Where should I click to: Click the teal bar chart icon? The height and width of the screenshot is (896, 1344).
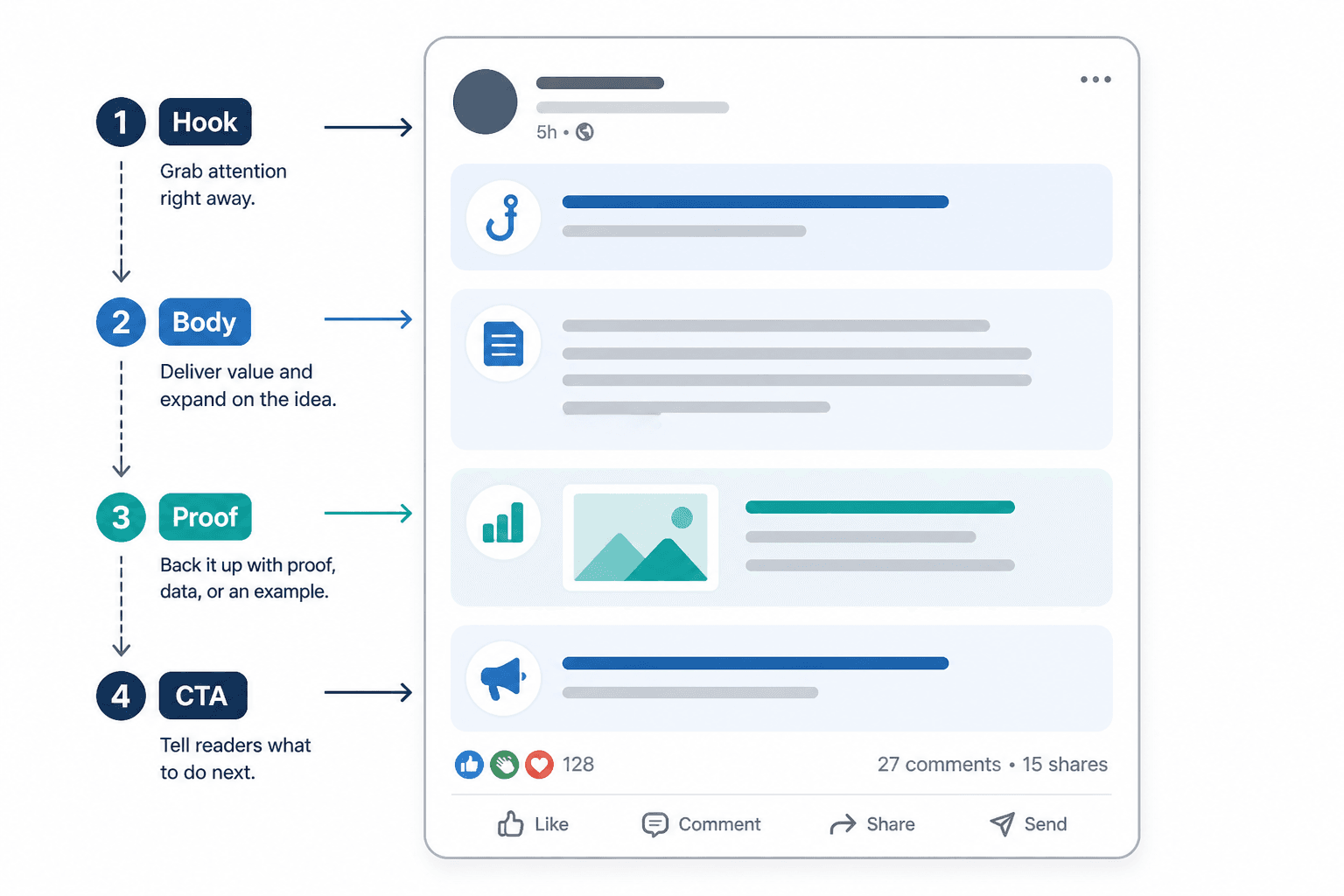click(503, 522)
